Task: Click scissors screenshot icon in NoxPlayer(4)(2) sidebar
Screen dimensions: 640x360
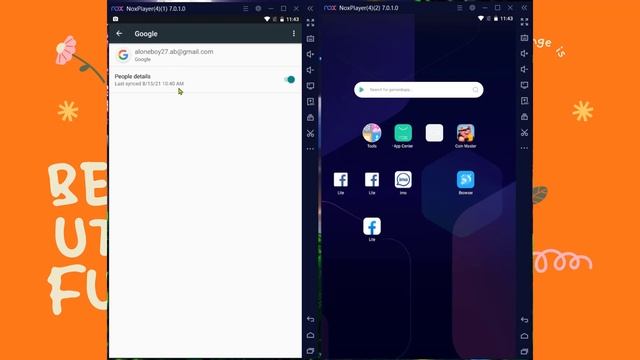Action: click(x=524, y=133)
